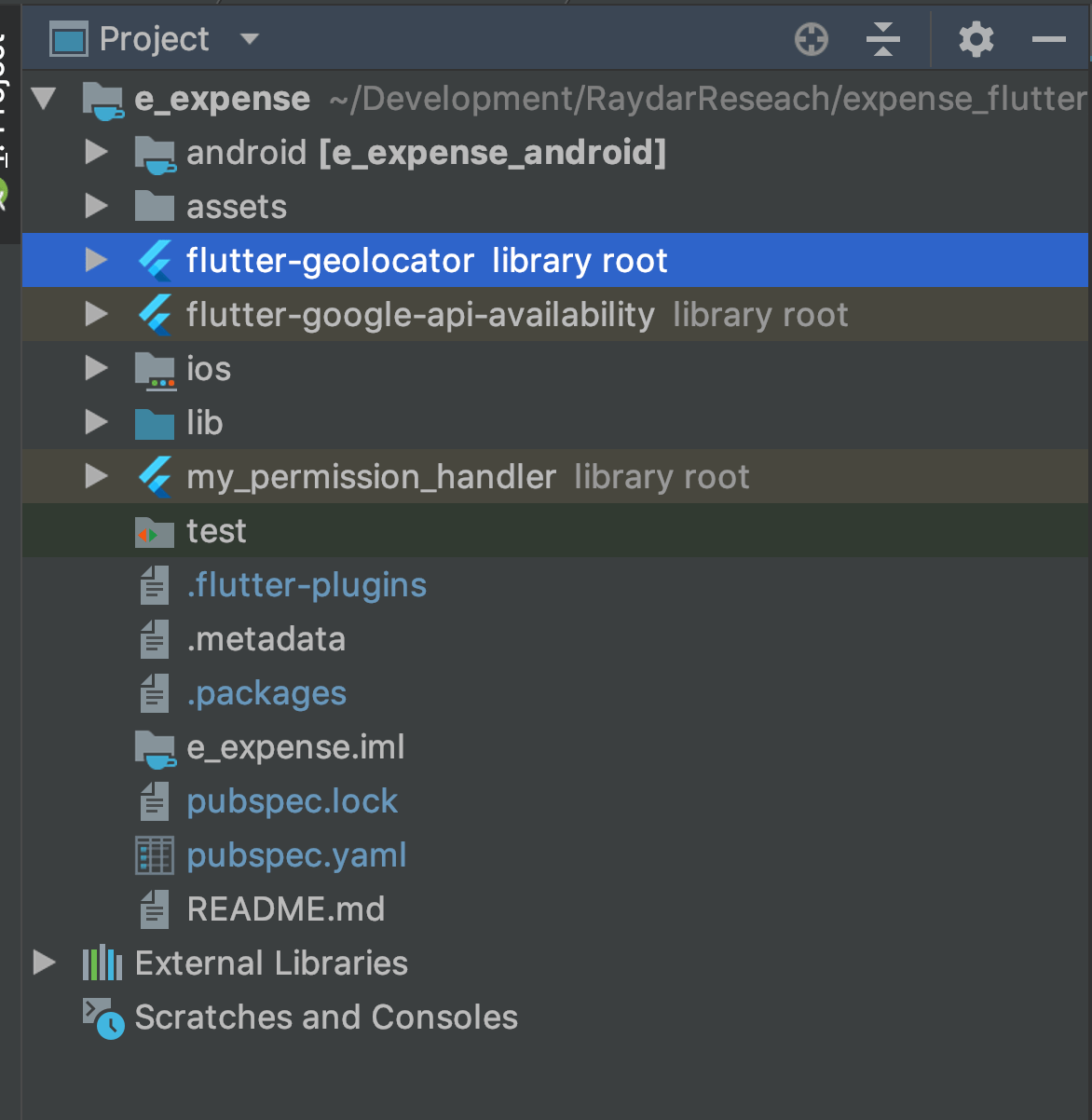The width and height of the screenshot is (1092, 1120).
Task: Select the test folder's run icon
Action: (x=154, y=530)
